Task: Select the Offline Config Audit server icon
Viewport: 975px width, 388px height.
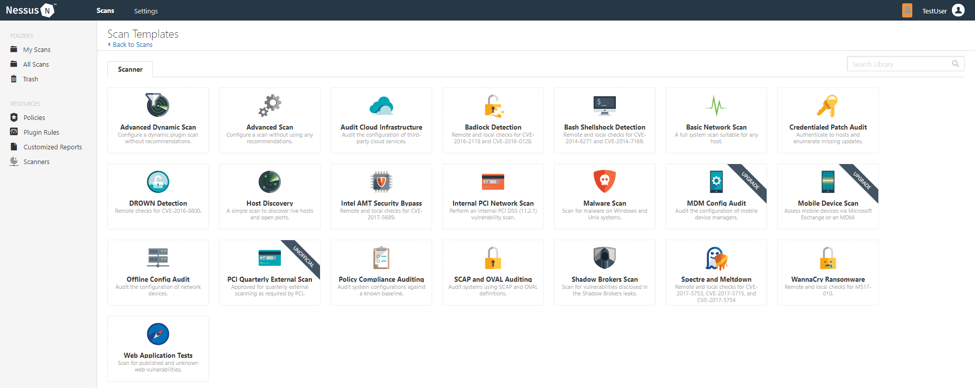Action: click(x=158, y=257)
